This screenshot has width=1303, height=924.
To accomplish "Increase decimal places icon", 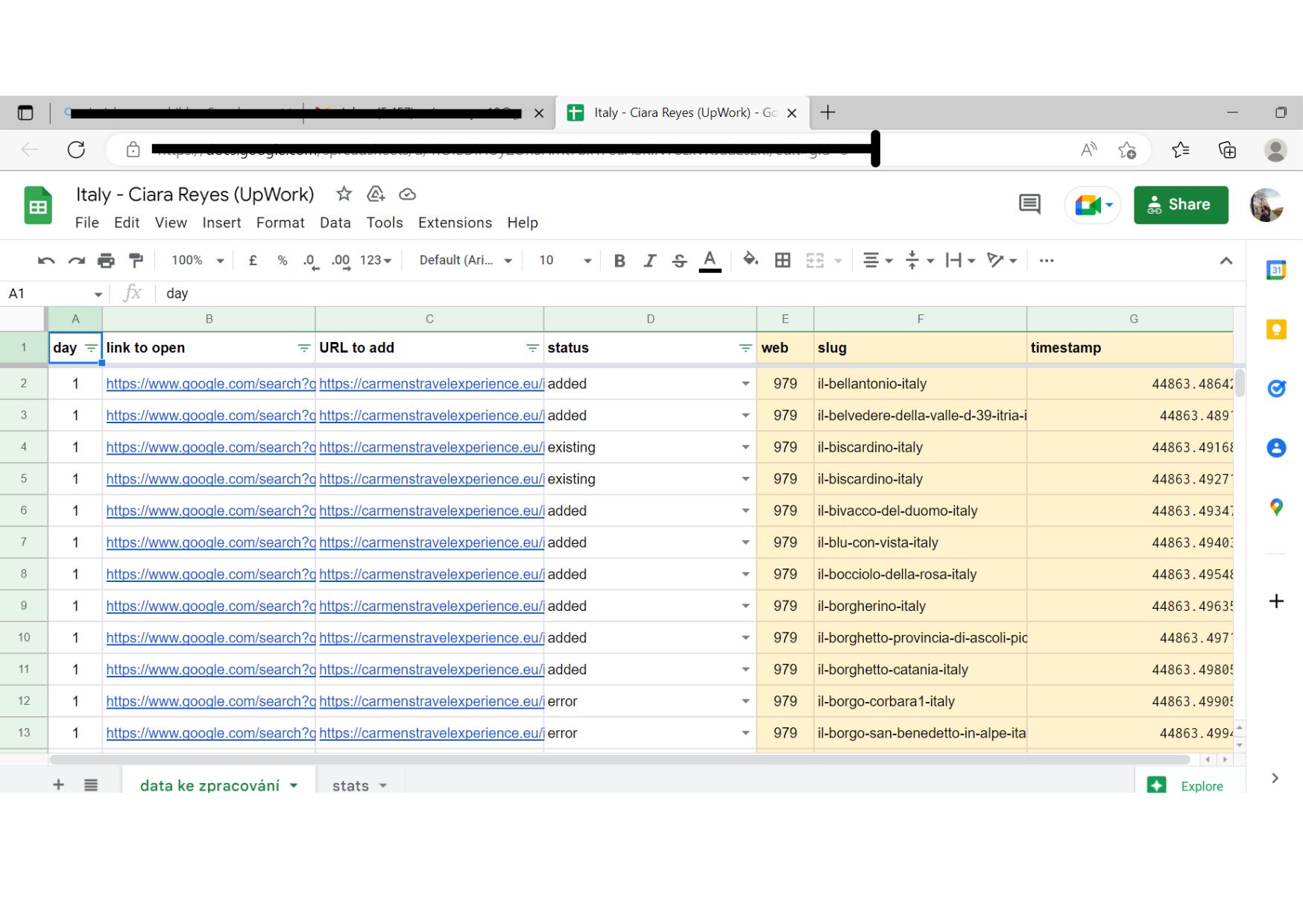I will [341, 261].
